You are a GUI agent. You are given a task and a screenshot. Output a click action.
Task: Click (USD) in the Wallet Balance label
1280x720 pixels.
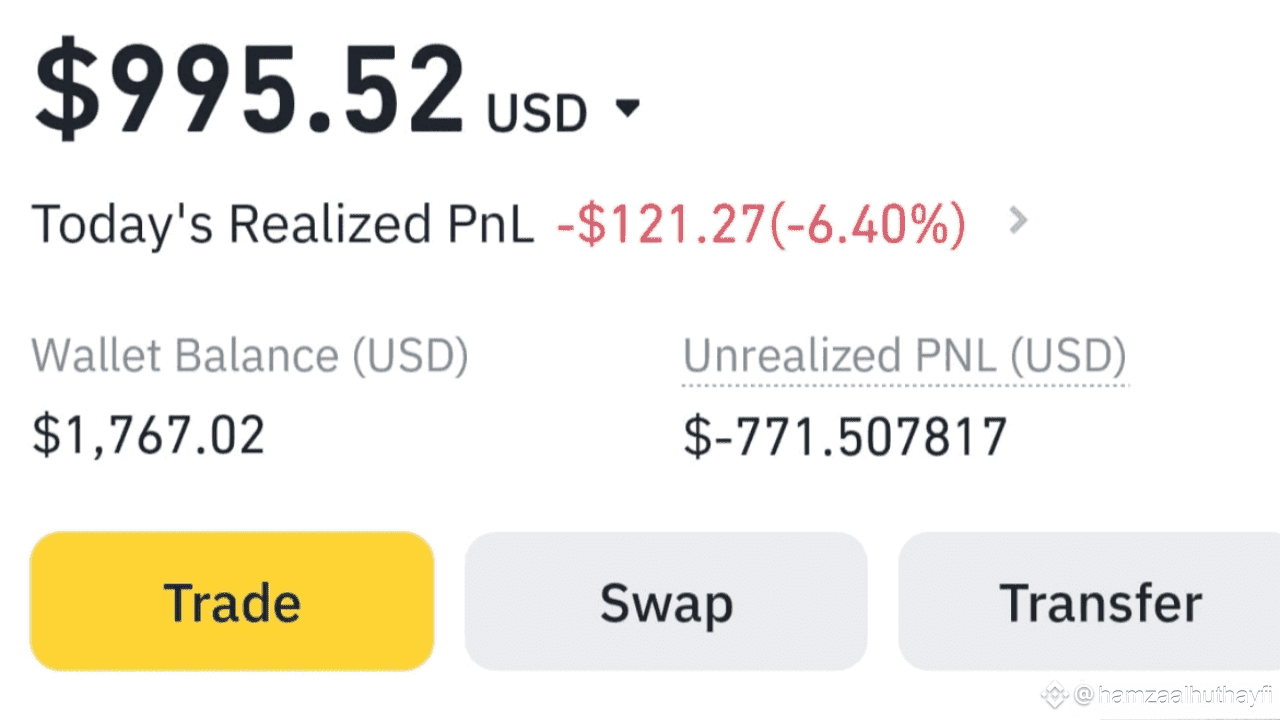click(410, 356)
